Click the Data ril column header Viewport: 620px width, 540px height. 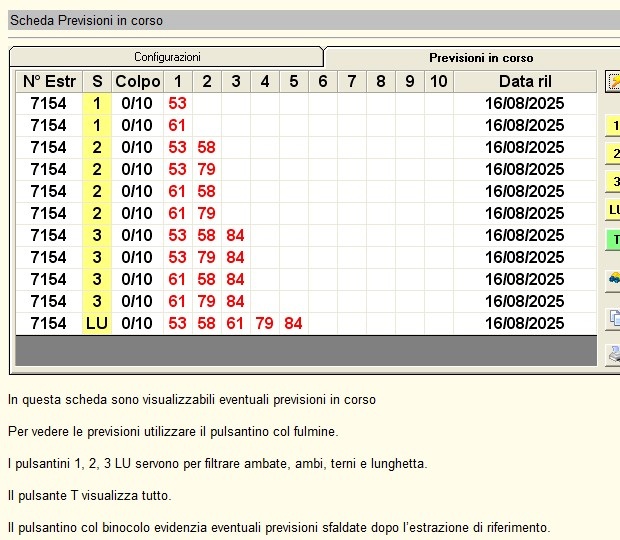point(524,82)
